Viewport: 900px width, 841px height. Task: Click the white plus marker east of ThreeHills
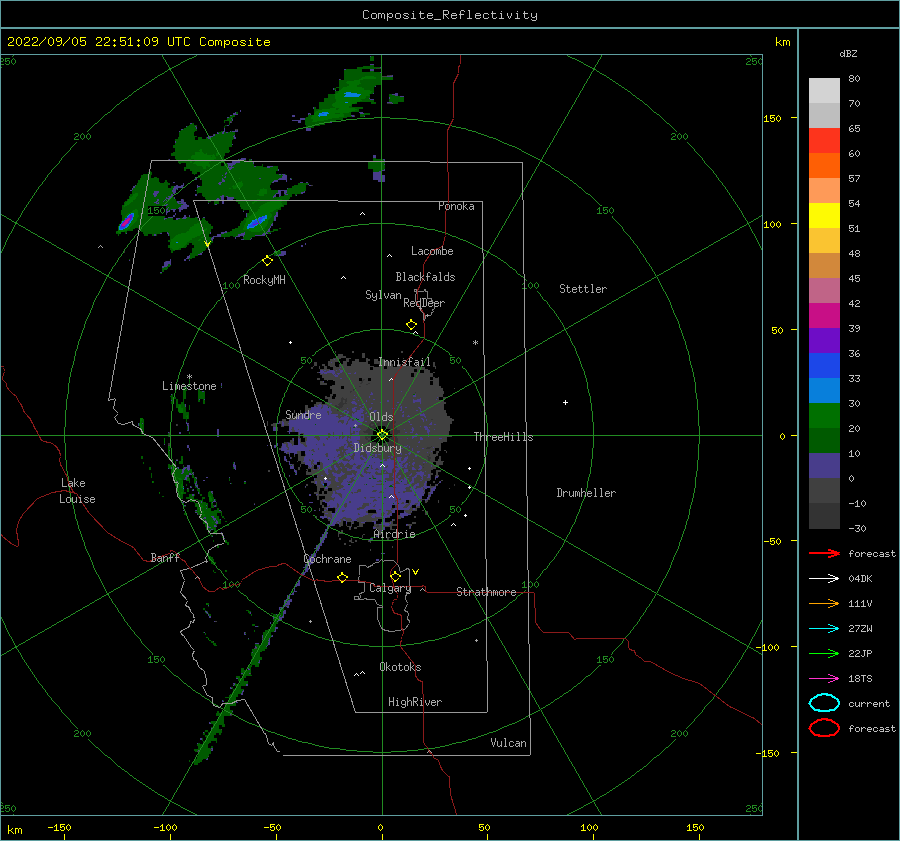coord(565,402)
